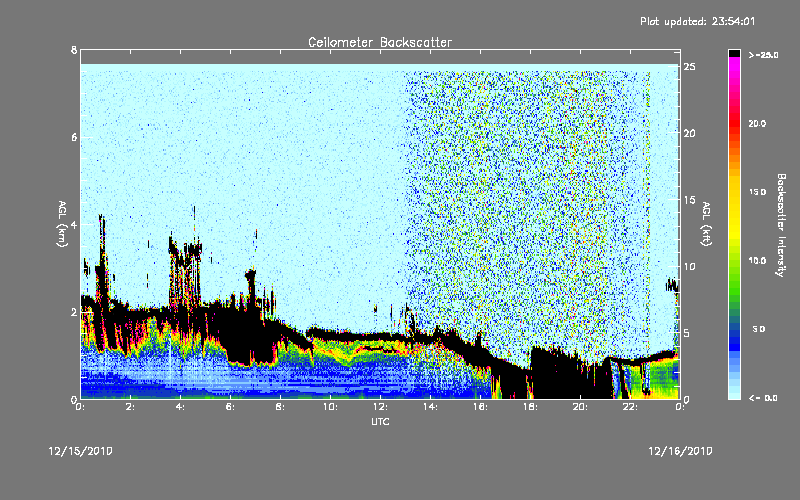This screenshot has height=500, width=800.
Task: Click the "22:" UTC hour tick label
Action: tap(630, 407)
